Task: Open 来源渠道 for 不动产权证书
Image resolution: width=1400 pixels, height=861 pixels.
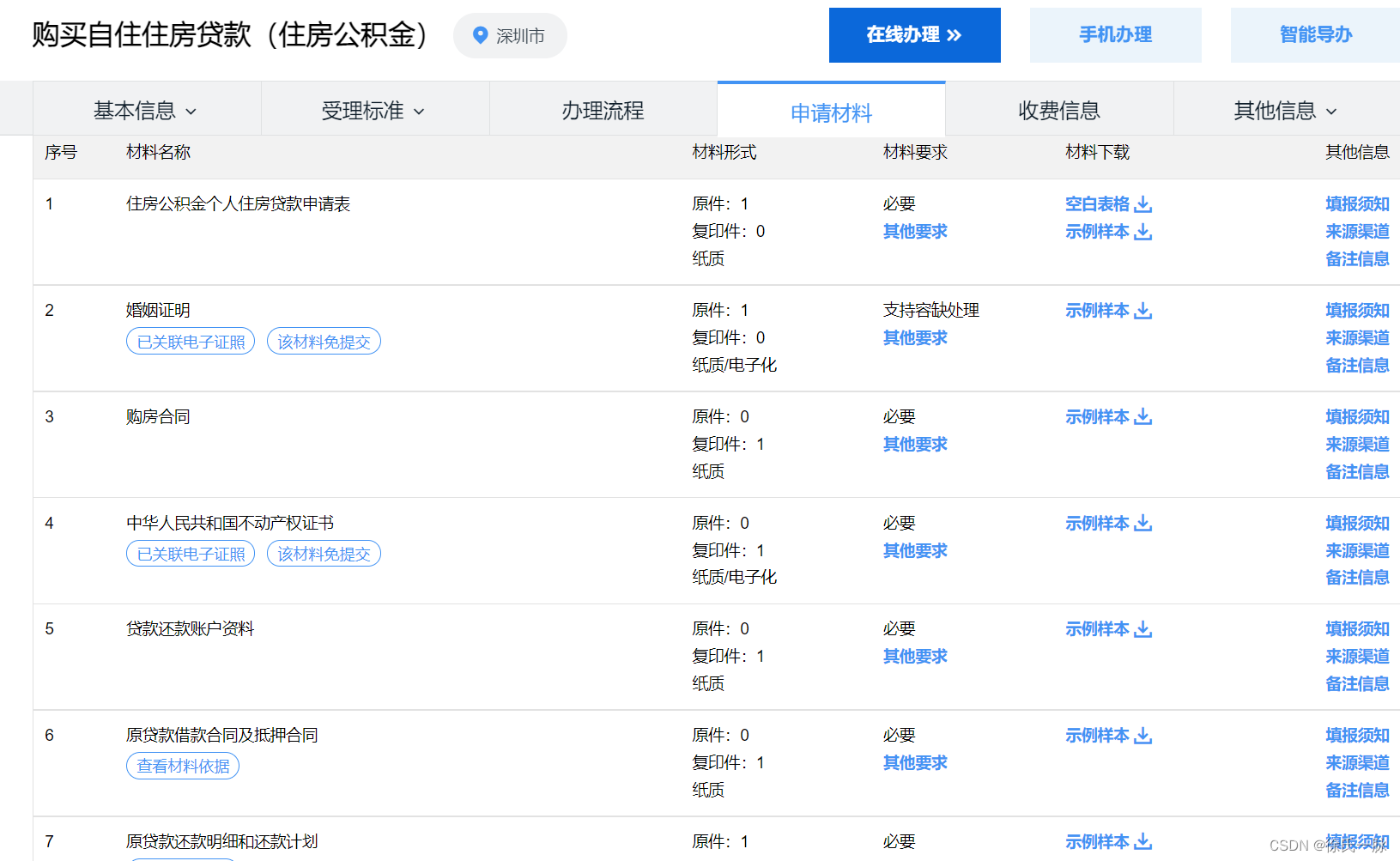Action: tap(1357, 551)
